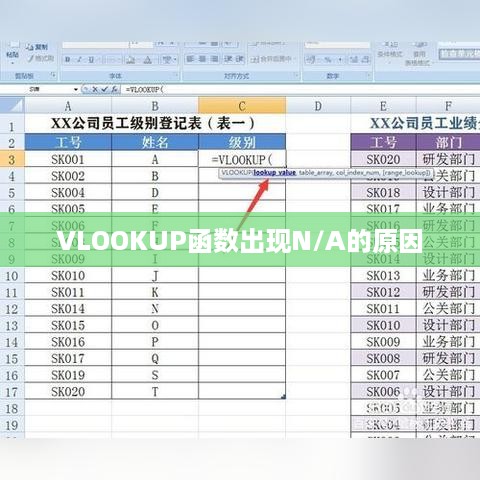Click title XX公司员工级别登记表（表一）
The image size is (480, 480).
click(x=153, y=123)
